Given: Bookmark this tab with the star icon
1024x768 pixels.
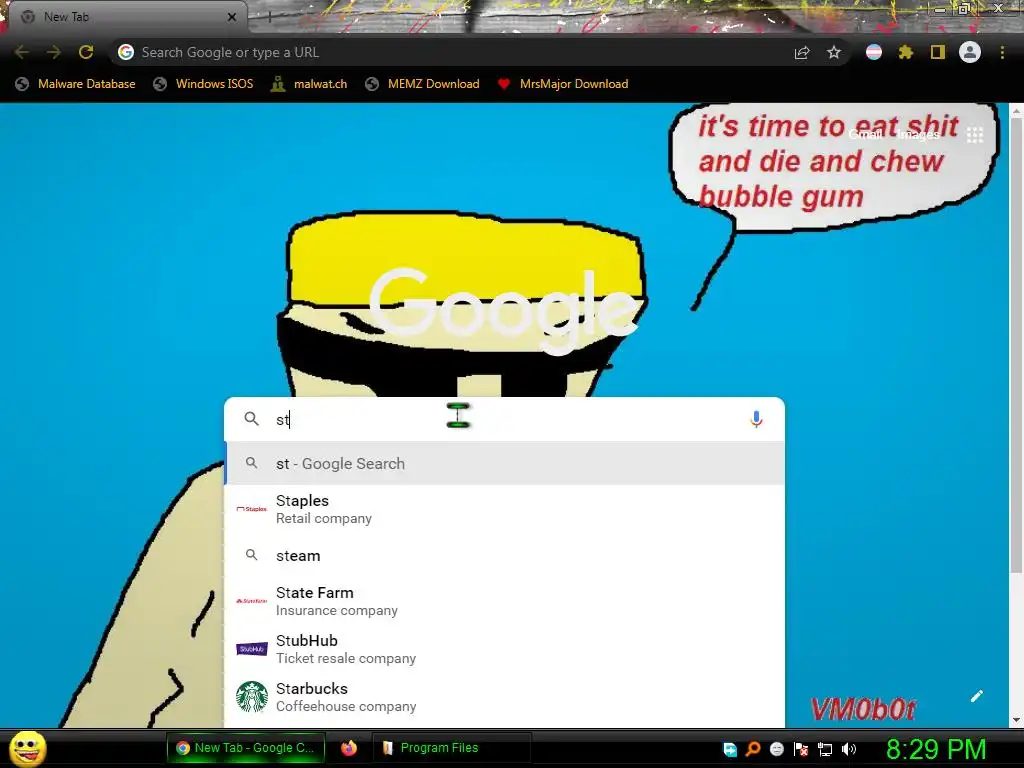Looking at the screenshot, I should tap(834, 53).
